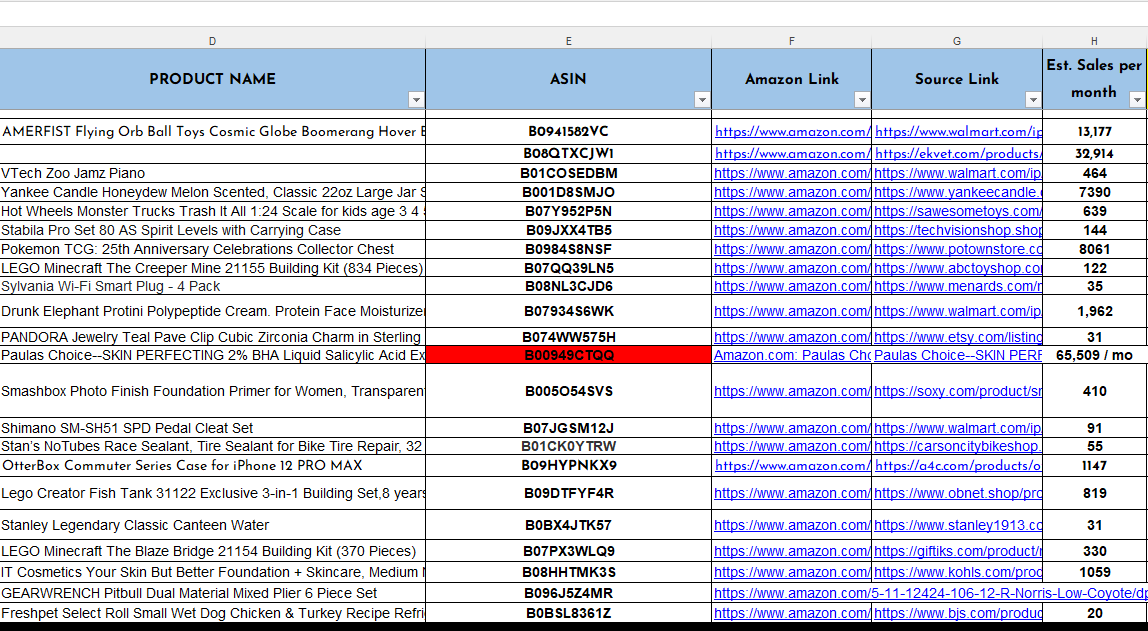Image resolution: width=1148 pixels, height=631 pixels.
Task: Open the menards.com source link
Action: coord(958,286)
